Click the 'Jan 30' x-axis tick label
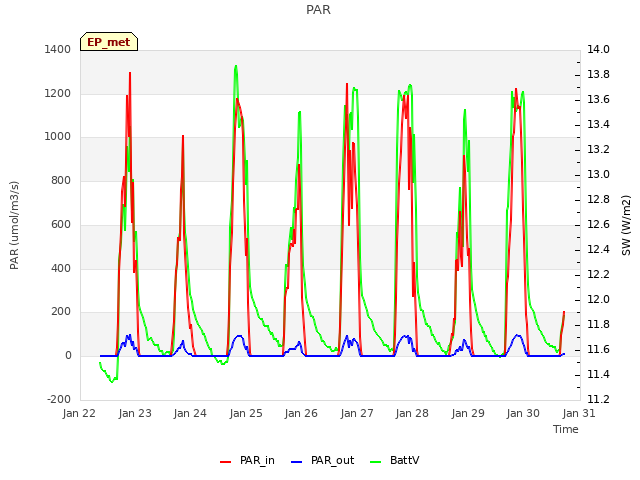 click(x=523, y=413)
